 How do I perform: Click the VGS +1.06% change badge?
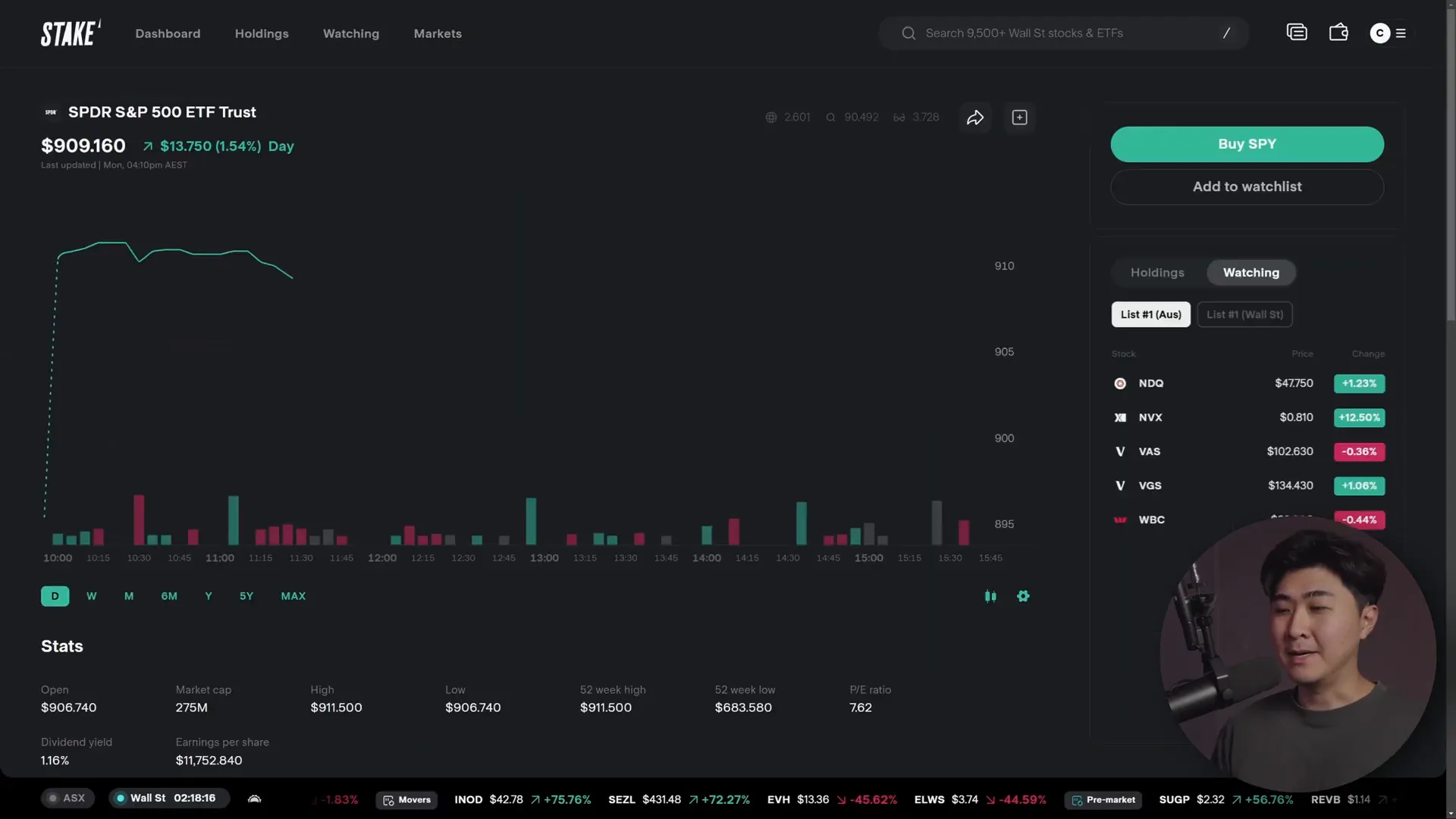(1359, 486)
